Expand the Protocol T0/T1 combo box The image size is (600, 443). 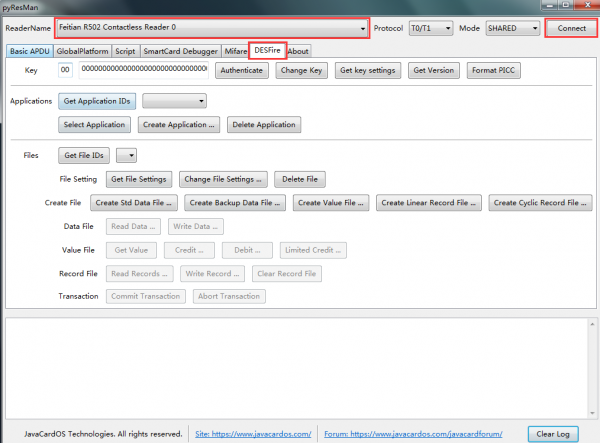coord(431,28)
